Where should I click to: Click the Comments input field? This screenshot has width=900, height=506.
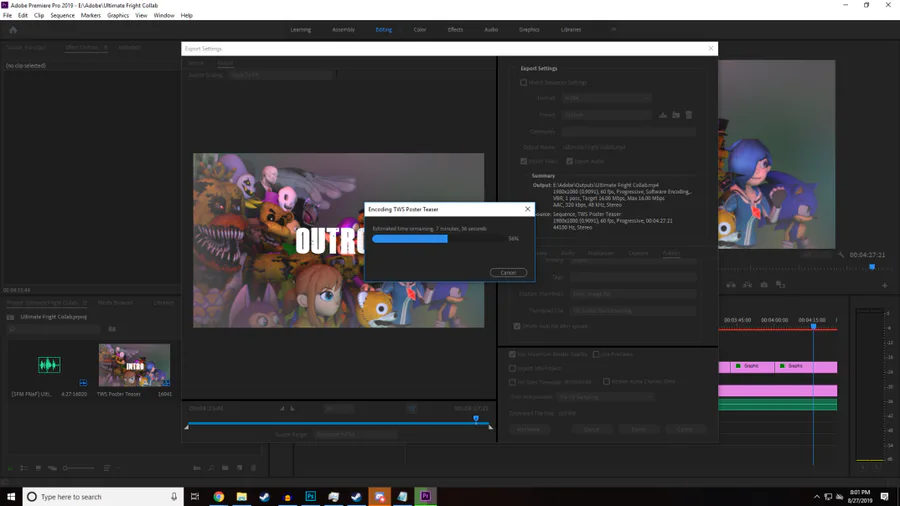pos(629,131)
